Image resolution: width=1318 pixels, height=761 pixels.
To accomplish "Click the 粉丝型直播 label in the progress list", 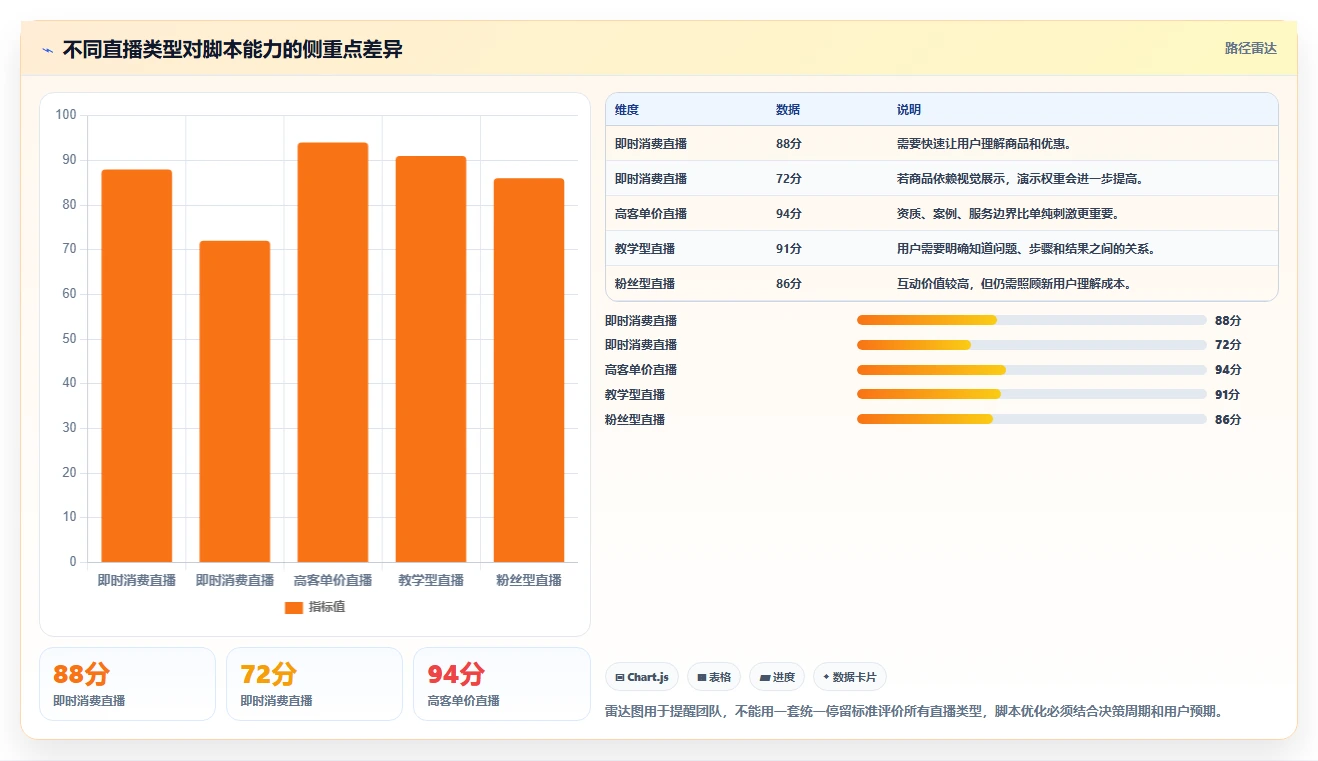I will pyautogui.click(x=635, y=420).
